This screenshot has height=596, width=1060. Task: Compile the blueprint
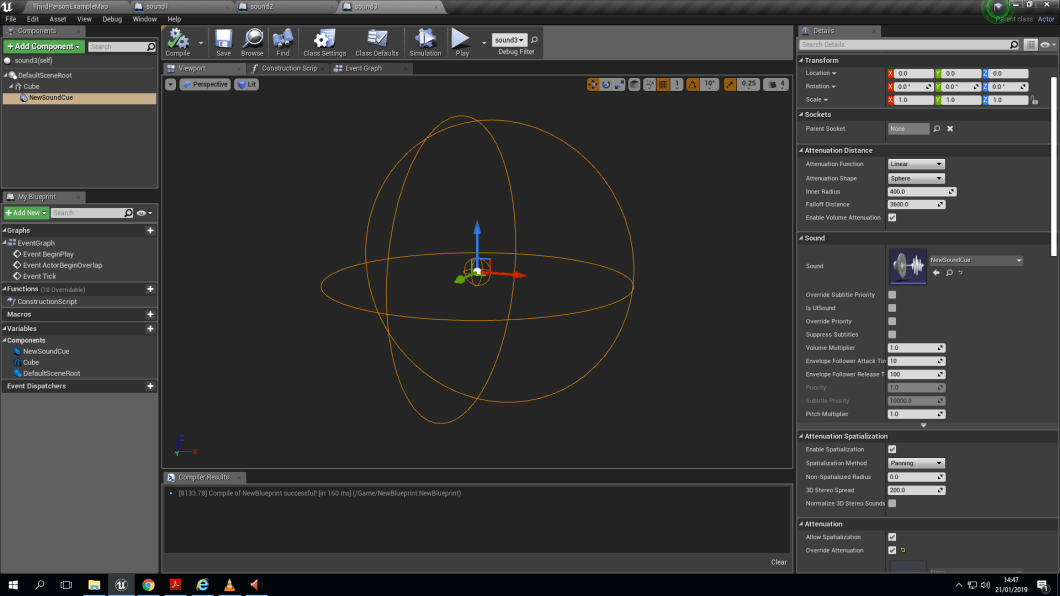click(178, 42)
